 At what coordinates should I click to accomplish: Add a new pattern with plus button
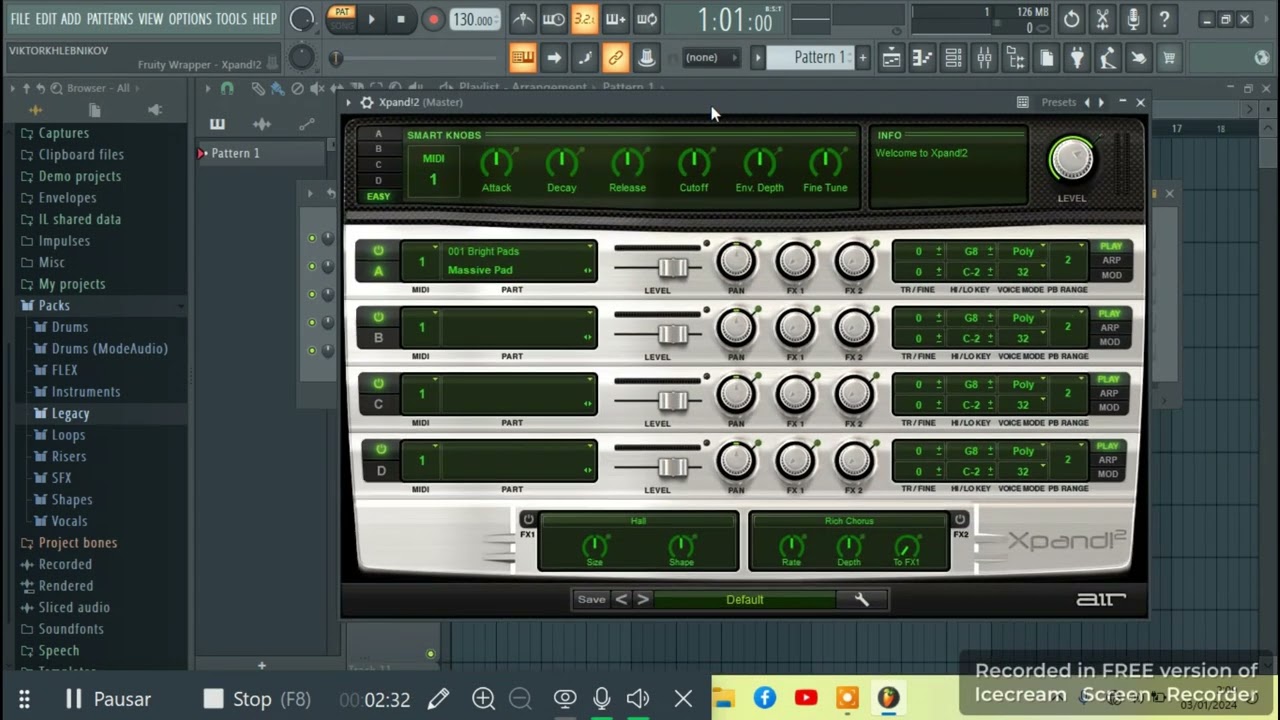point(862,58)
